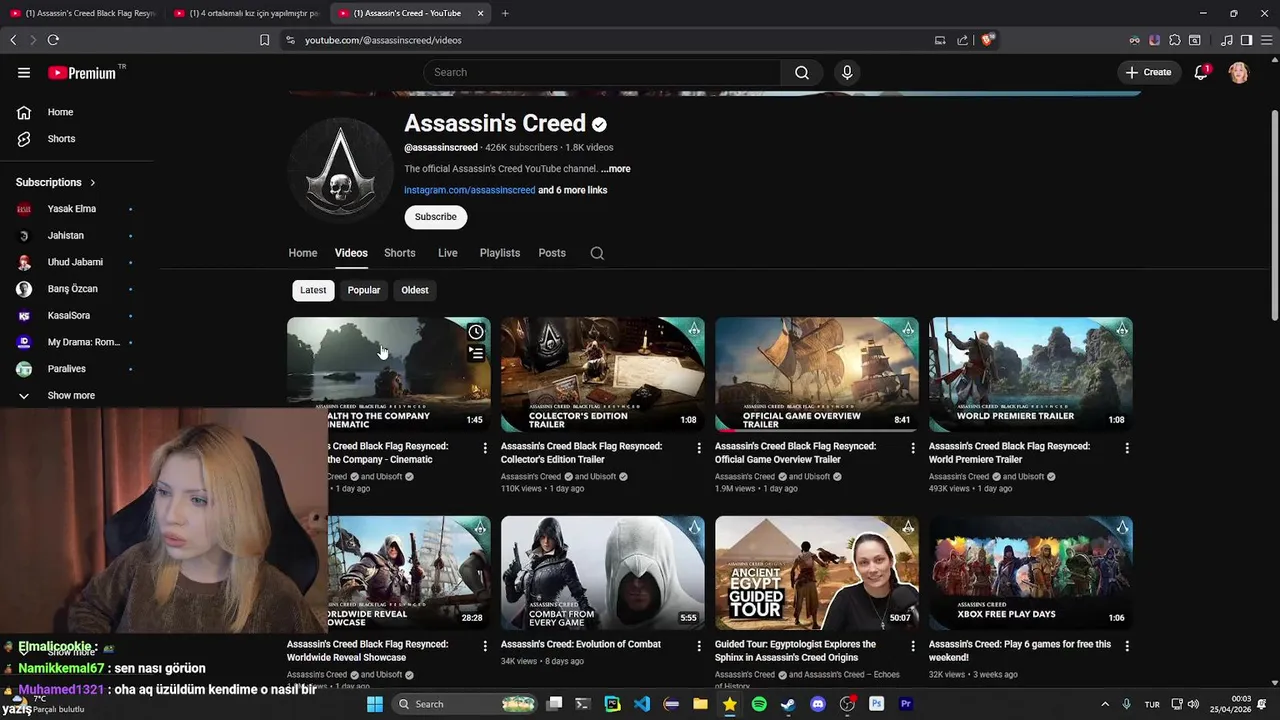
Task: Search within the channel using magnifier icon
Action: coord(597,253)
